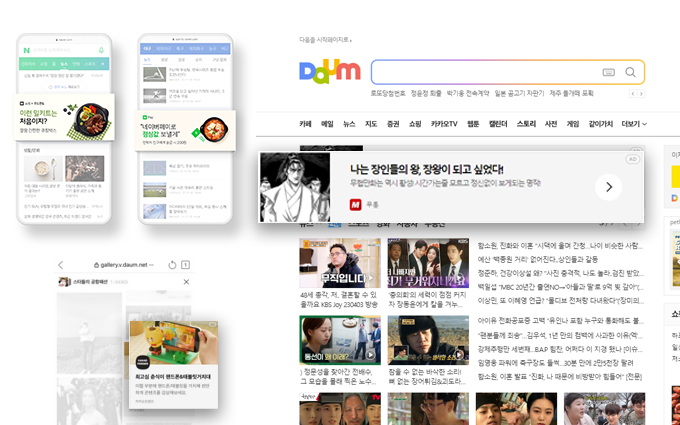
Task: Open the 카카오TV menu item
Action: pos(444,124)
